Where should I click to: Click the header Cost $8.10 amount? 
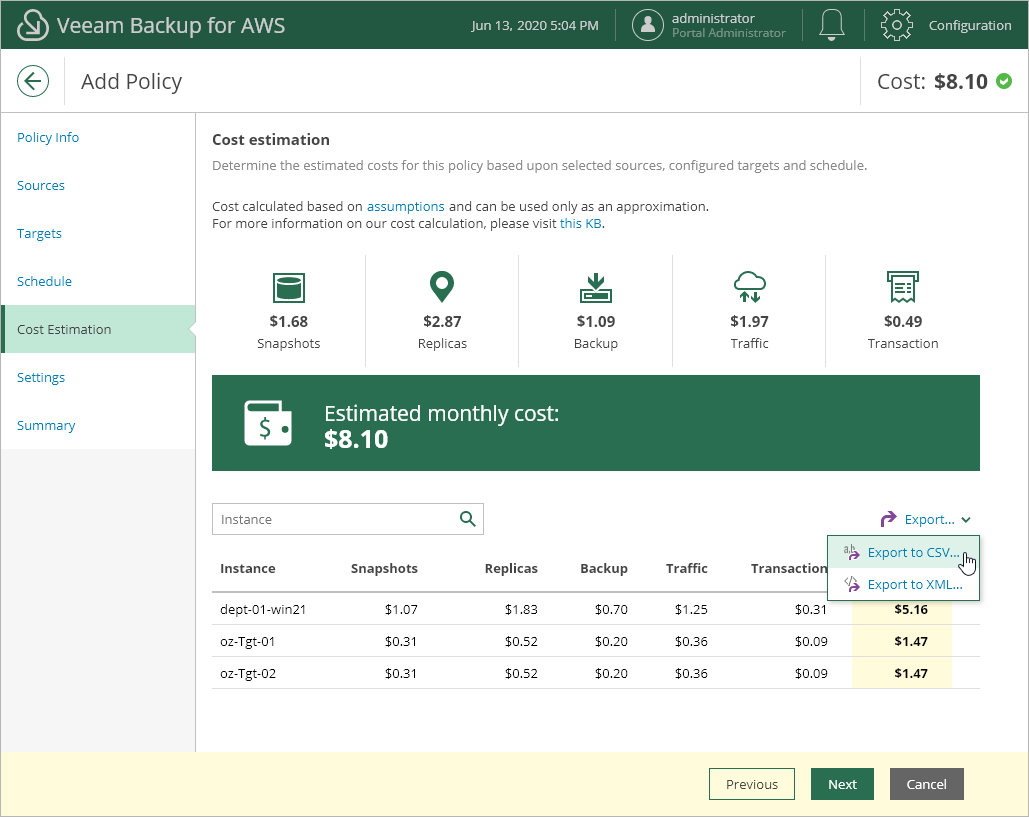point(961,81)
